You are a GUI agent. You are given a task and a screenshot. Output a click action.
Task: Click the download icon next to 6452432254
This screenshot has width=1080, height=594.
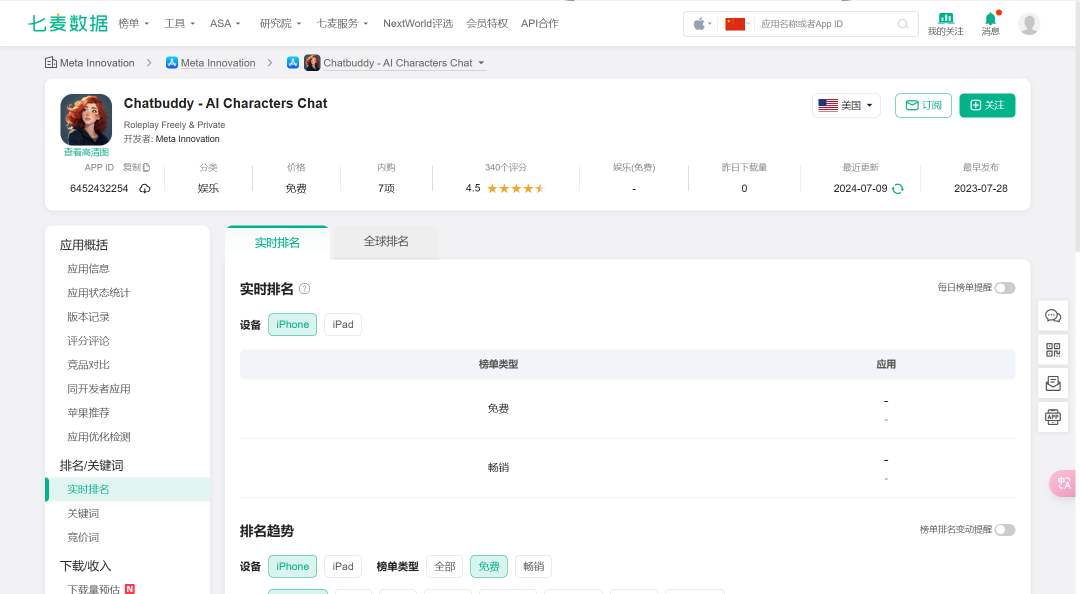(x=145, y=189)
